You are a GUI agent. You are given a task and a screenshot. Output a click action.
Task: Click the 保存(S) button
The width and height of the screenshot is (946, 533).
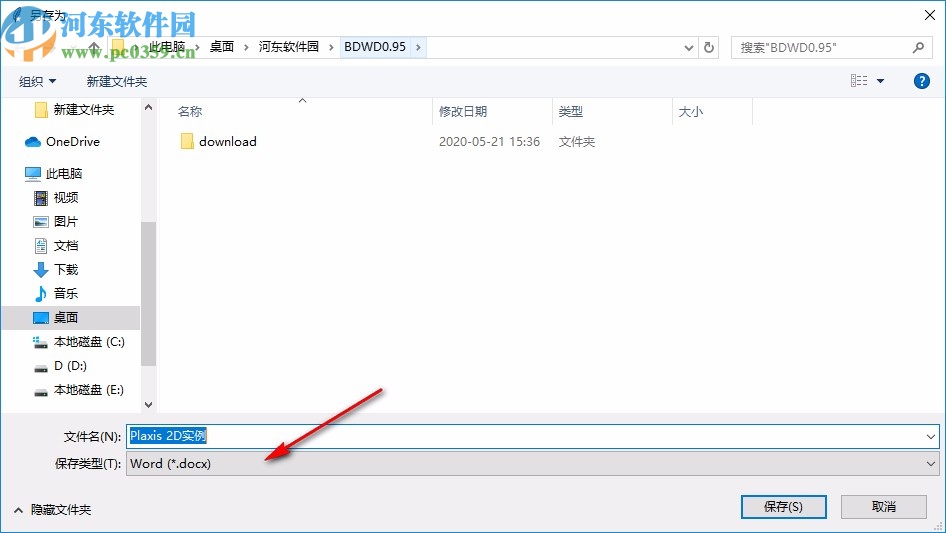[x=783, y=506]
